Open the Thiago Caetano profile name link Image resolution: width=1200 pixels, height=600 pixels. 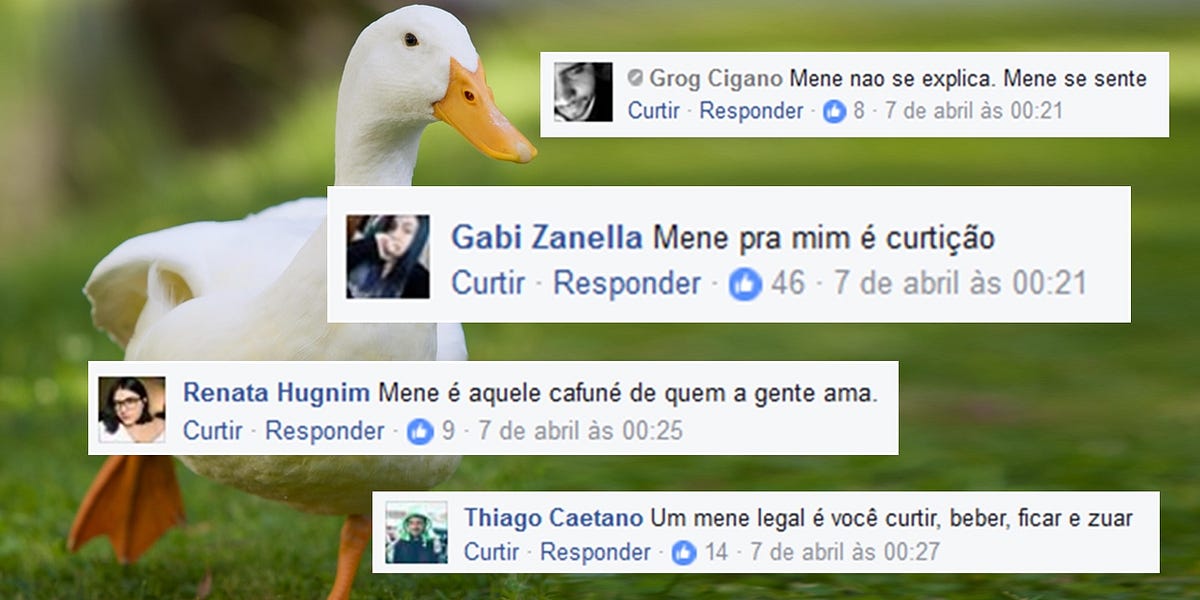[x=554, y=518]
